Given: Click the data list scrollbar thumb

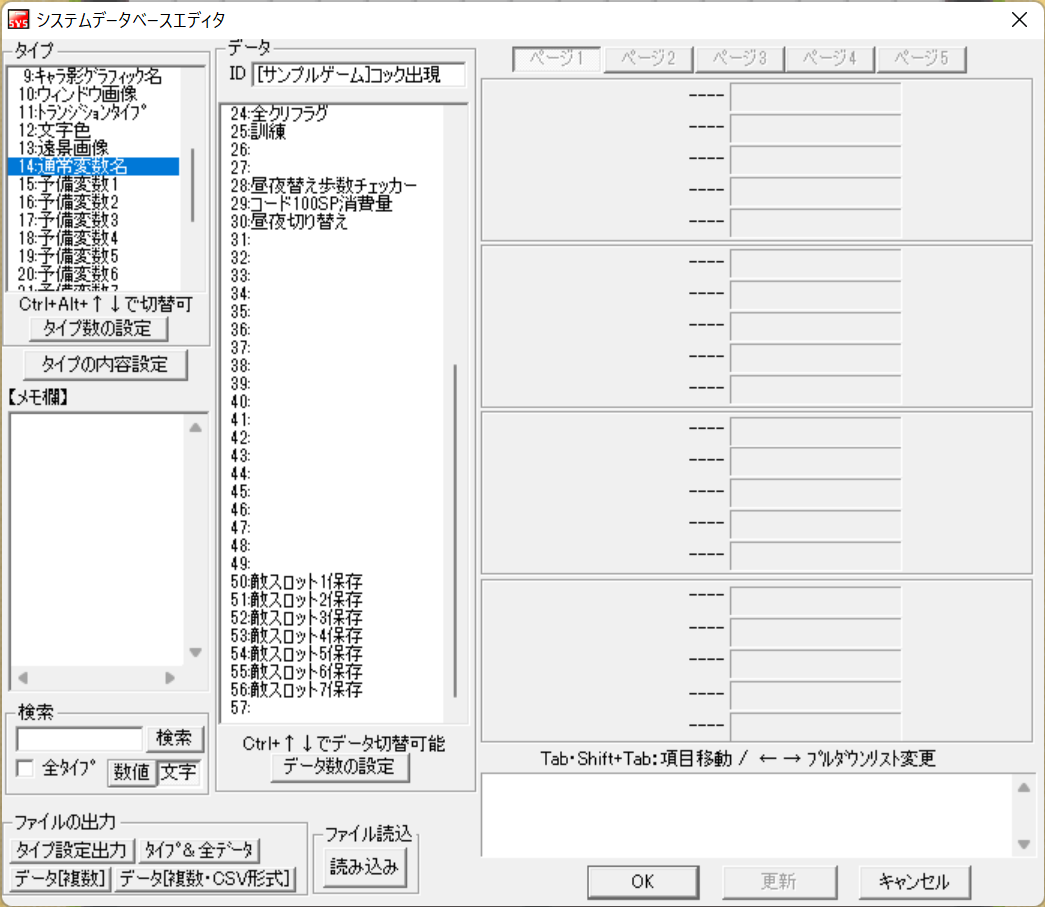Looking at the screenshot, I should coord(455,530).
